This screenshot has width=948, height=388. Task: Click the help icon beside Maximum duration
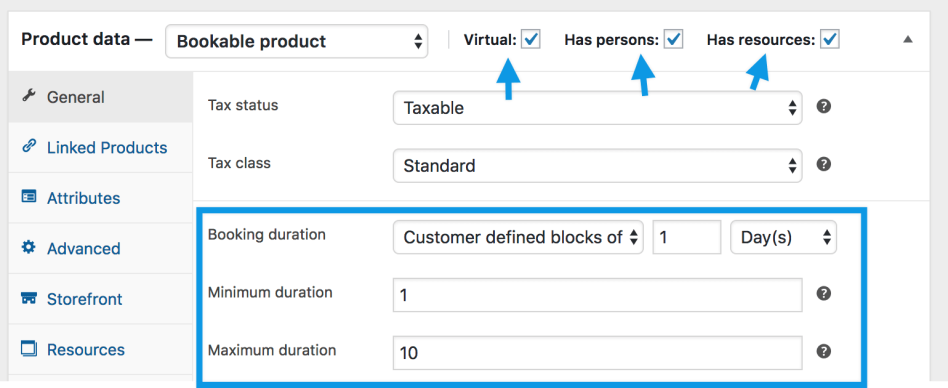pos(823,352)
